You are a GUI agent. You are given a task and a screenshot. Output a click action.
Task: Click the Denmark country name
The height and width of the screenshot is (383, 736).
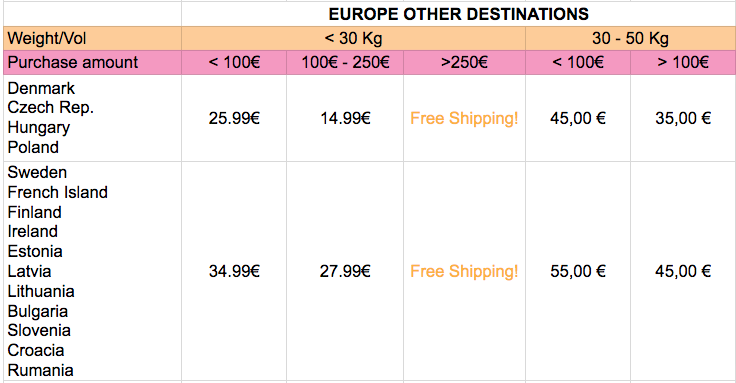(x=41, y=88)
